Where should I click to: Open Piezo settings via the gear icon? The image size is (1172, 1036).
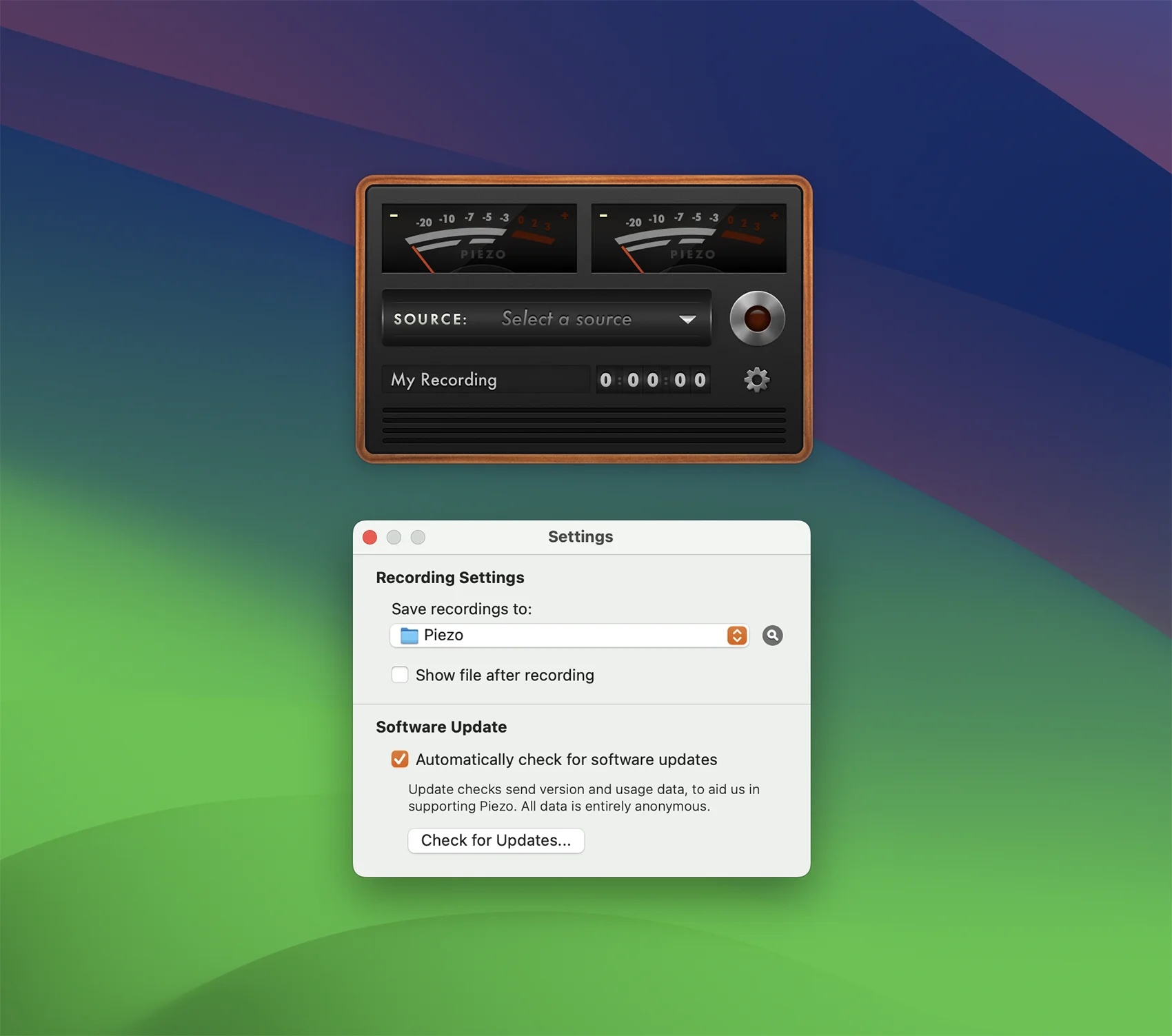click(x=756, y=380)
